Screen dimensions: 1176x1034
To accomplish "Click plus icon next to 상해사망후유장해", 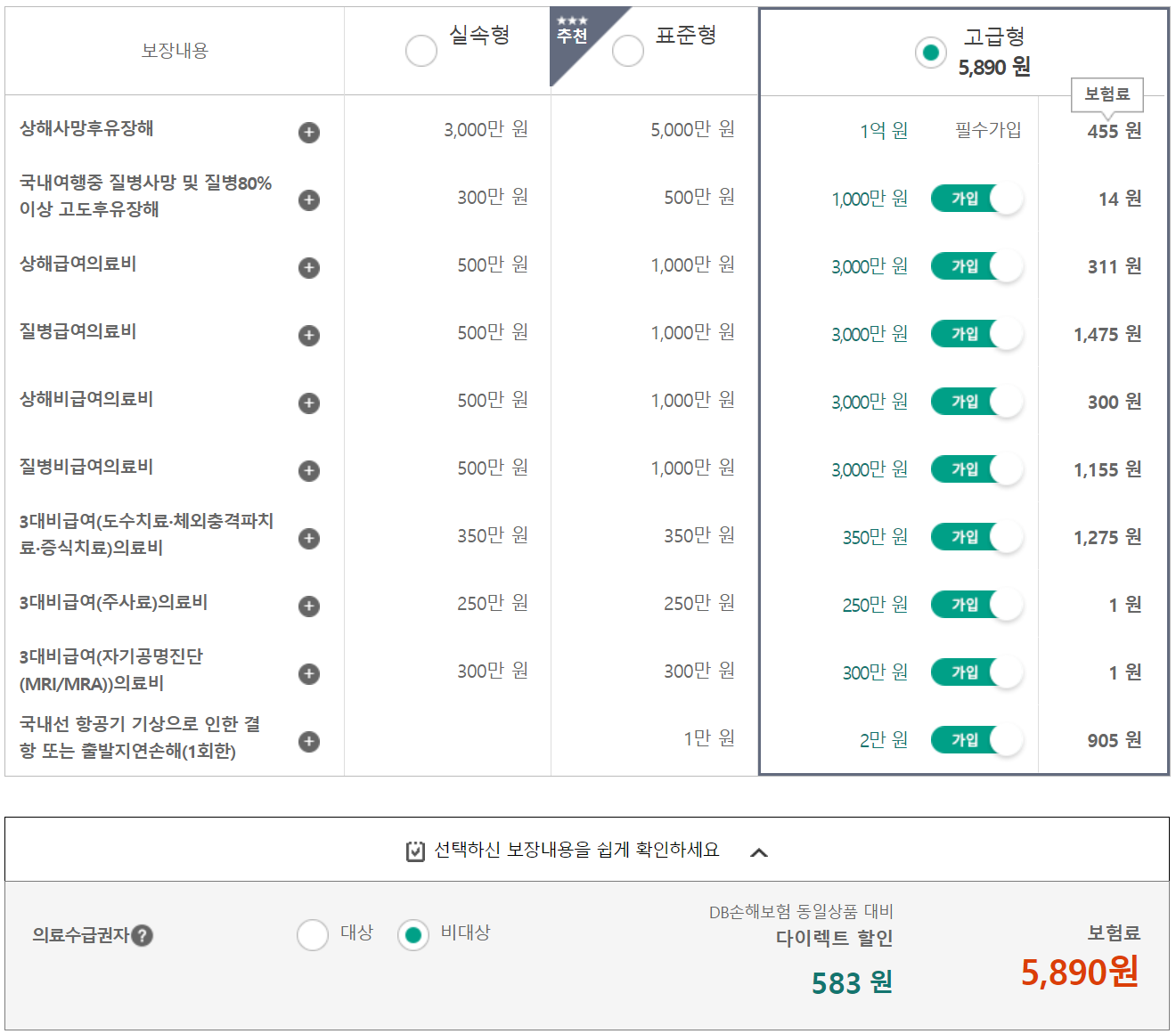I will click(x=309, y=132).
